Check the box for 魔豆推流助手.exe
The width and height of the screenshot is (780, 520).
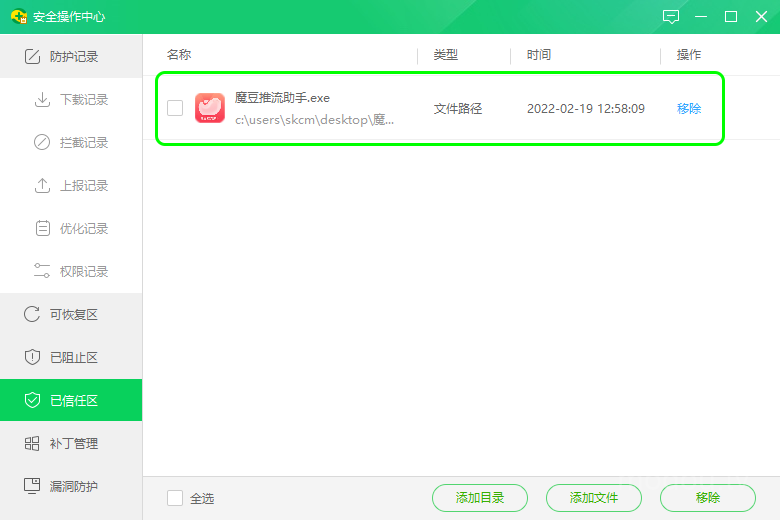(x=175, y=108)
